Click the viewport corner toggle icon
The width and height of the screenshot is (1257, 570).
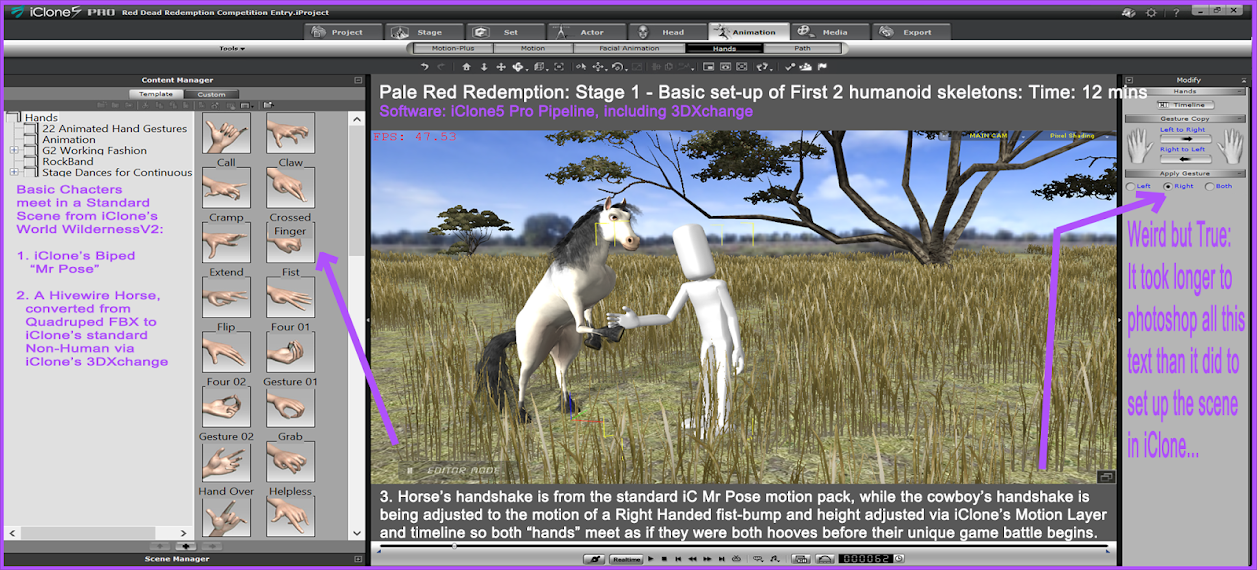coord(1105,477)
